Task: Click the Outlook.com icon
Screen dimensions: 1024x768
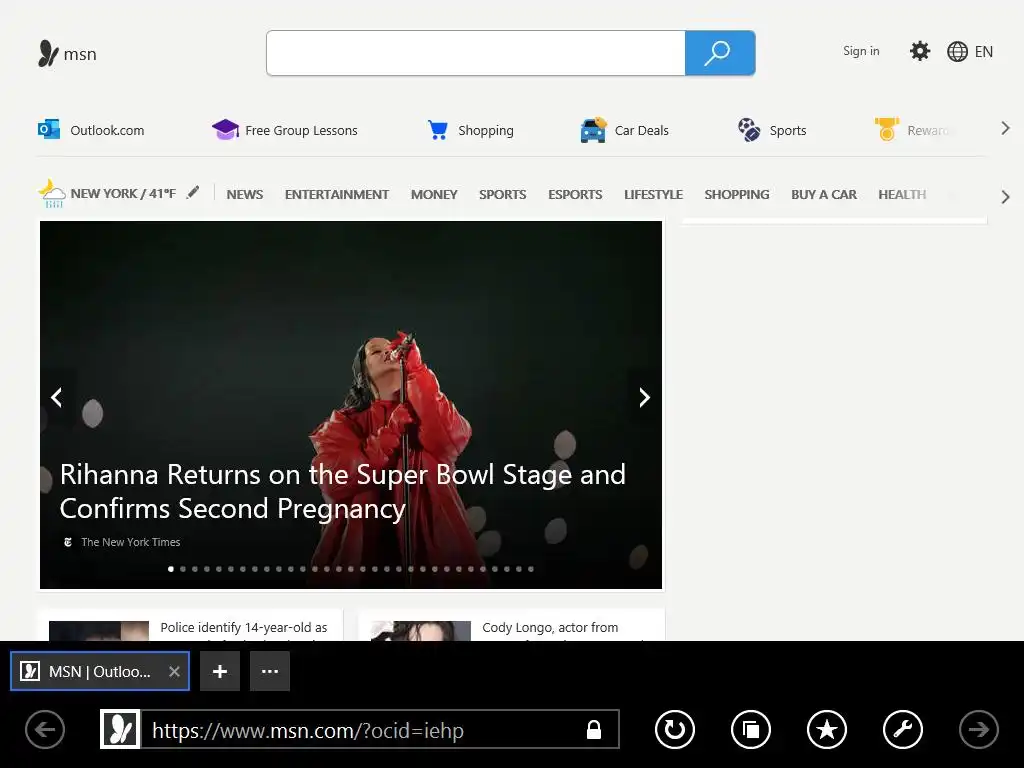Action: pyautogui.click(x=49, y=129)
